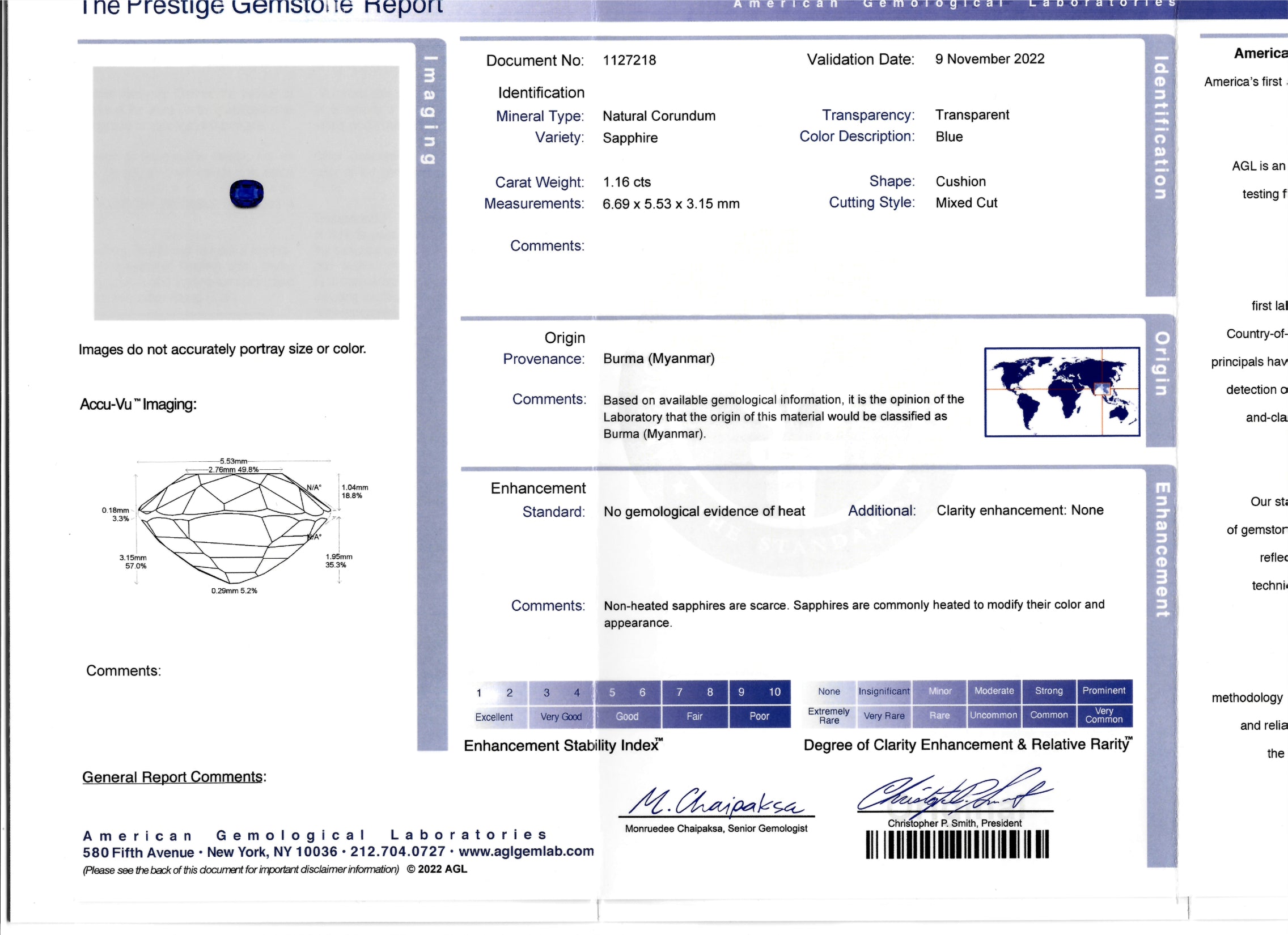The image size is (1288, 935).
Task: Click the Prominent clarity enhancement cell
Action: coord(1103,690)
